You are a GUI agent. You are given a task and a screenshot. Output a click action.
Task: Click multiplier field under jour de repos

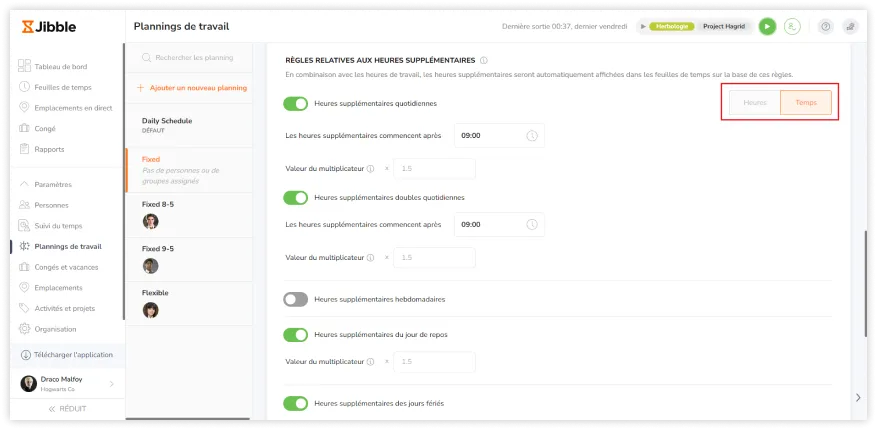[435, 362]
